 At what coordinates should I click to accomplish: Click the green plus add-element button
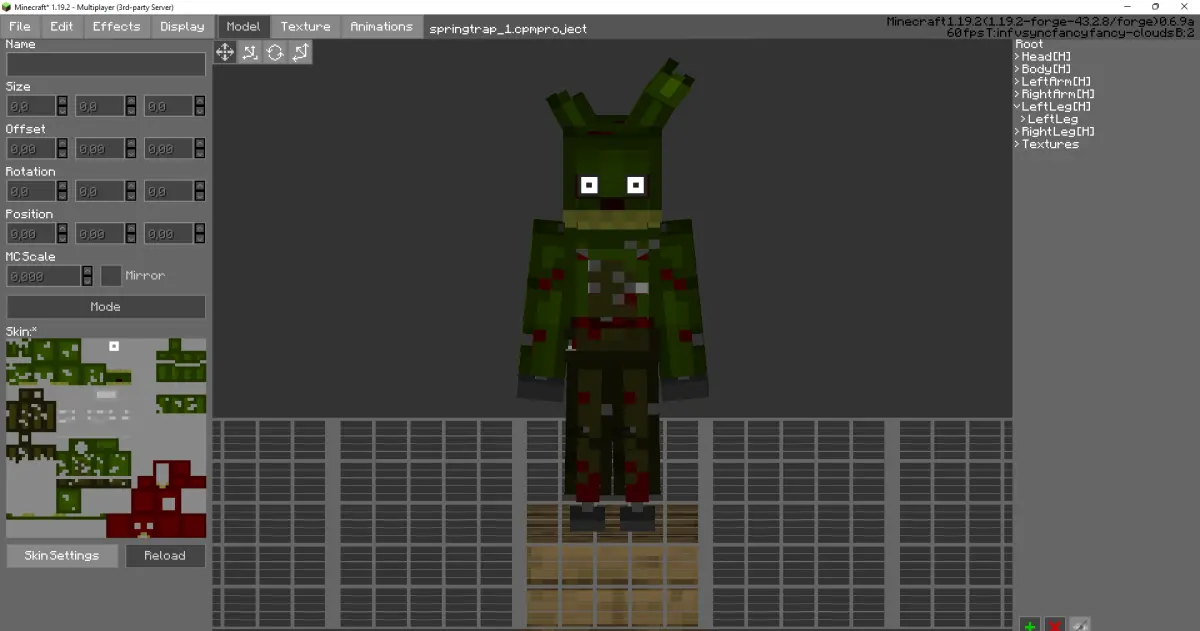tap(1030, 625)
